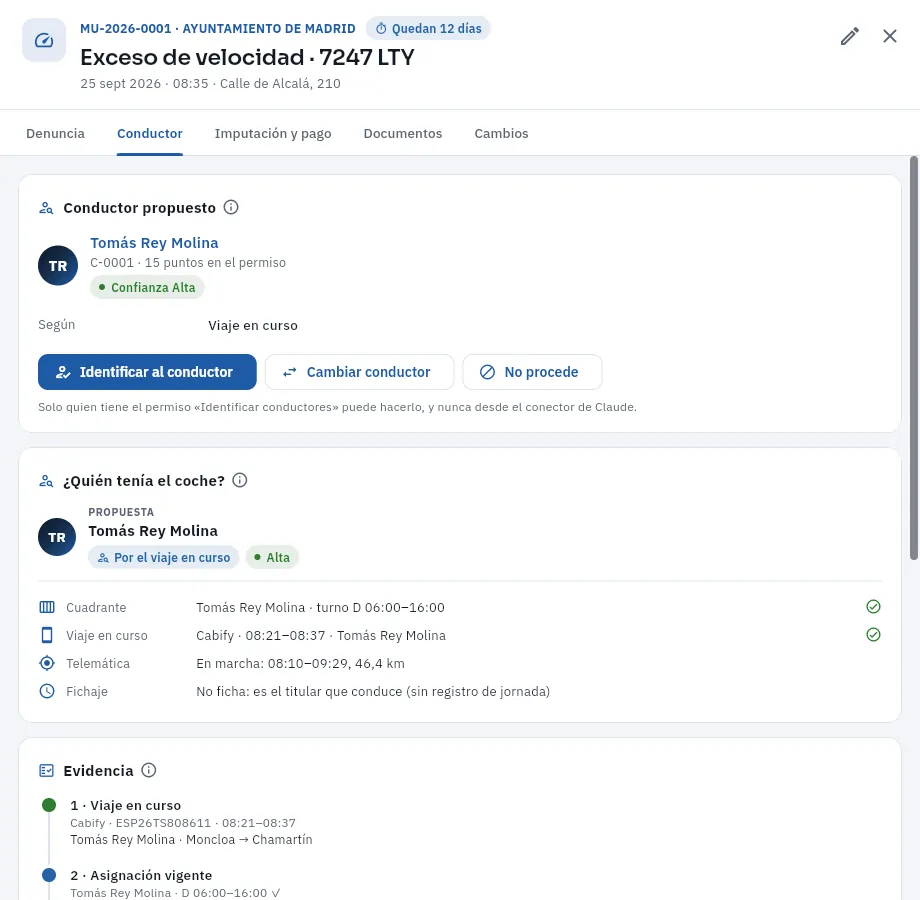
Task: Click the No procede button
Action: point(532,372)
